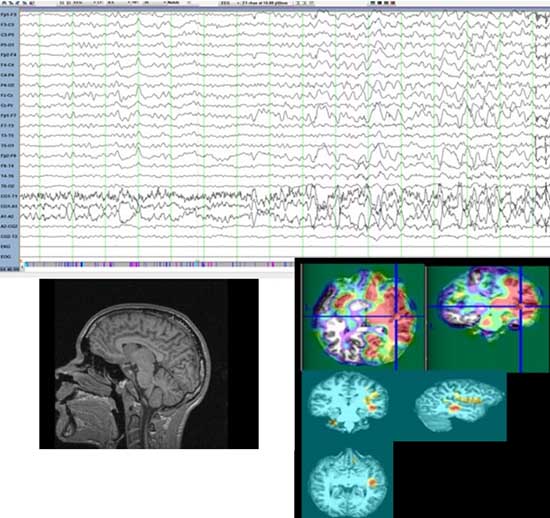Viewport: 550px width, 518px height.
Task: Select the Fp1-F3 channel label
Action: 9,15
